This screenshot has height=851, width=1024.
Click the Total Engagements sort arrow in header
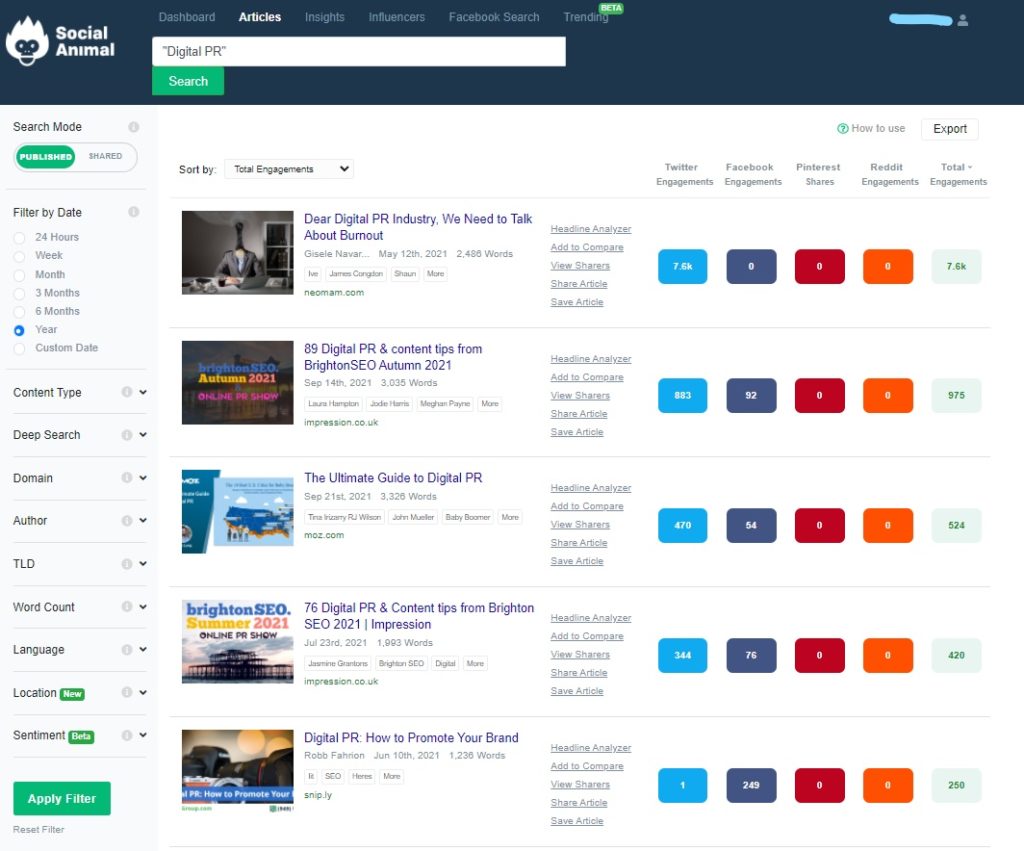tap(970, 167)
